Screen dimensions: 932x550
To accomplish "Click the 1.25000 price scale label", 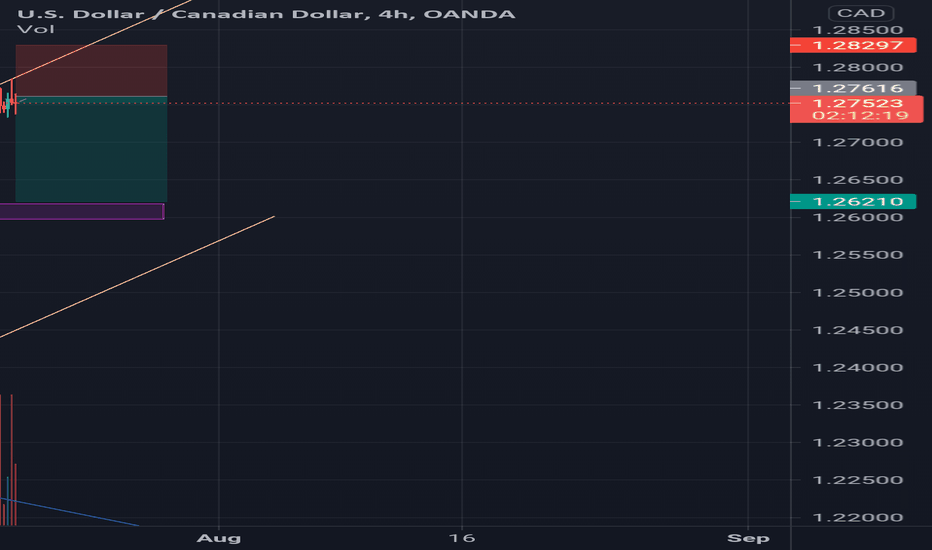I will 858,293.
